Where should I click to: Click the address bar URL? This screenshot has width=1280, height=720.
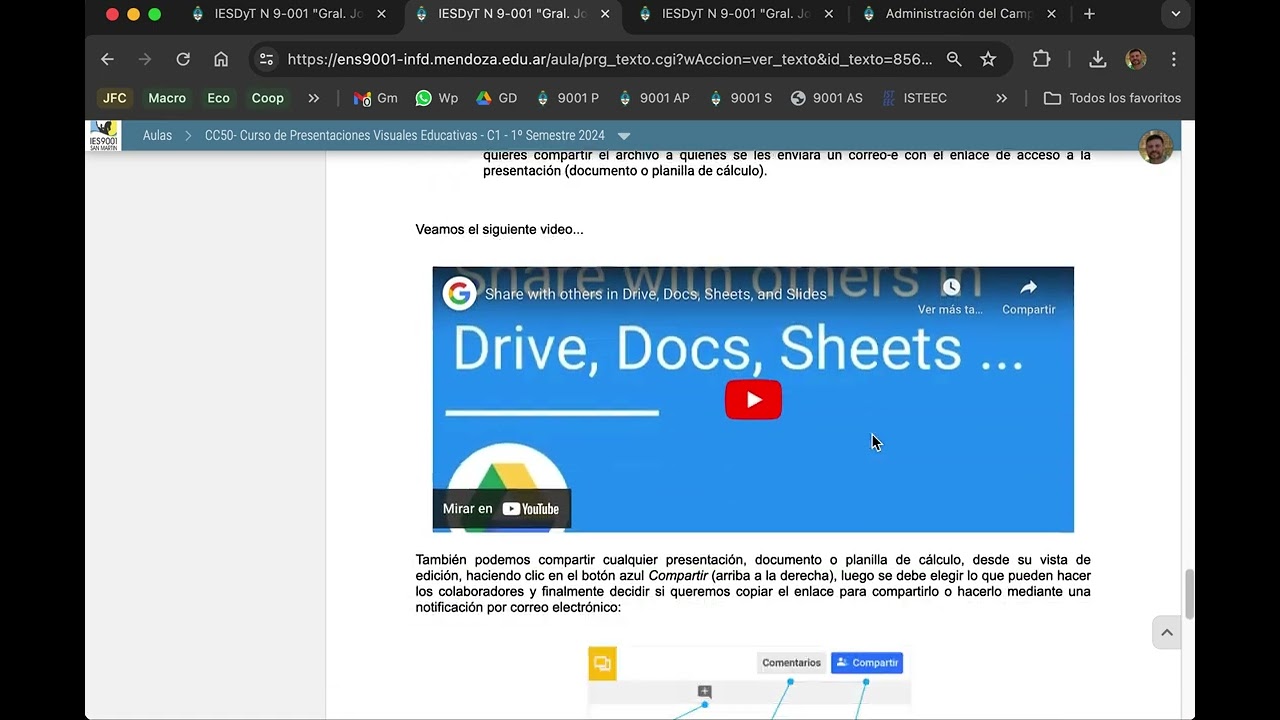(609, 59)
